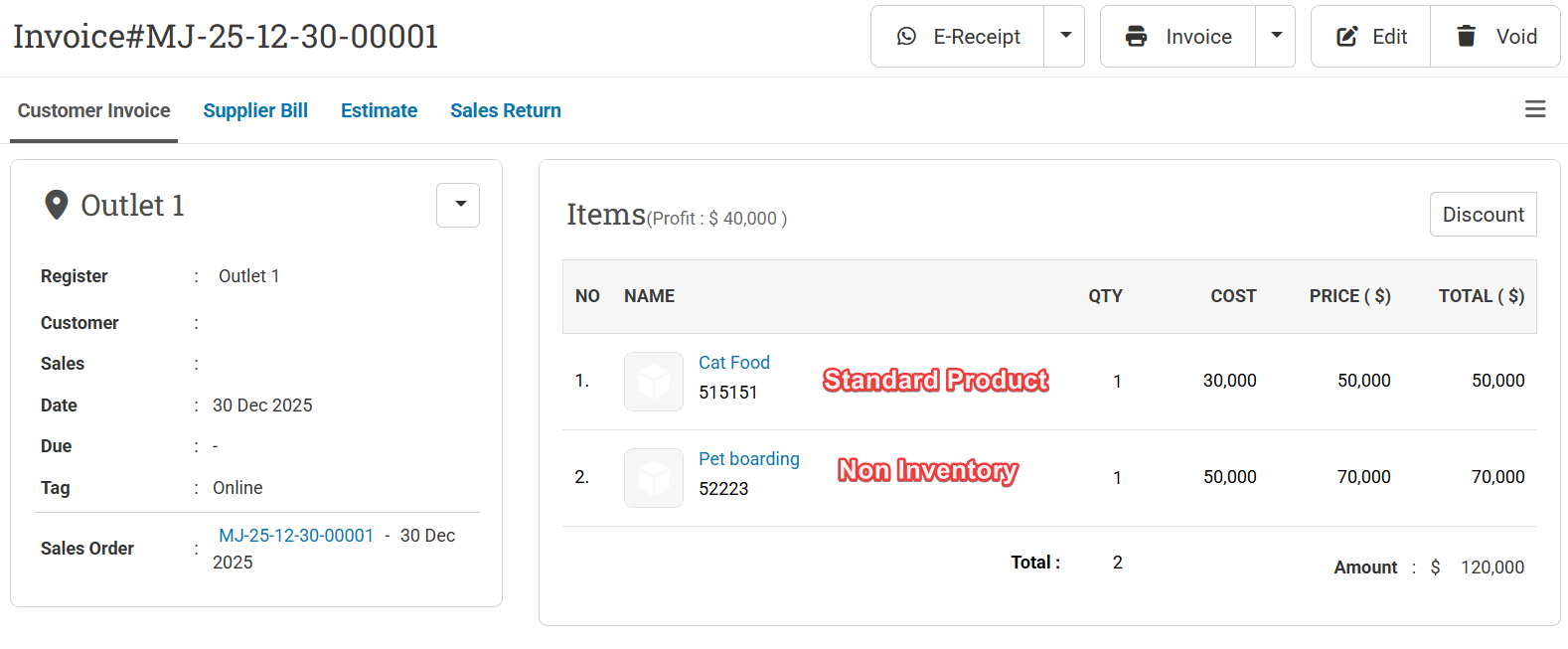Open the Sales Return tab
The width and height of the screenshot is (1568, 649).
(x=505, y=110)
